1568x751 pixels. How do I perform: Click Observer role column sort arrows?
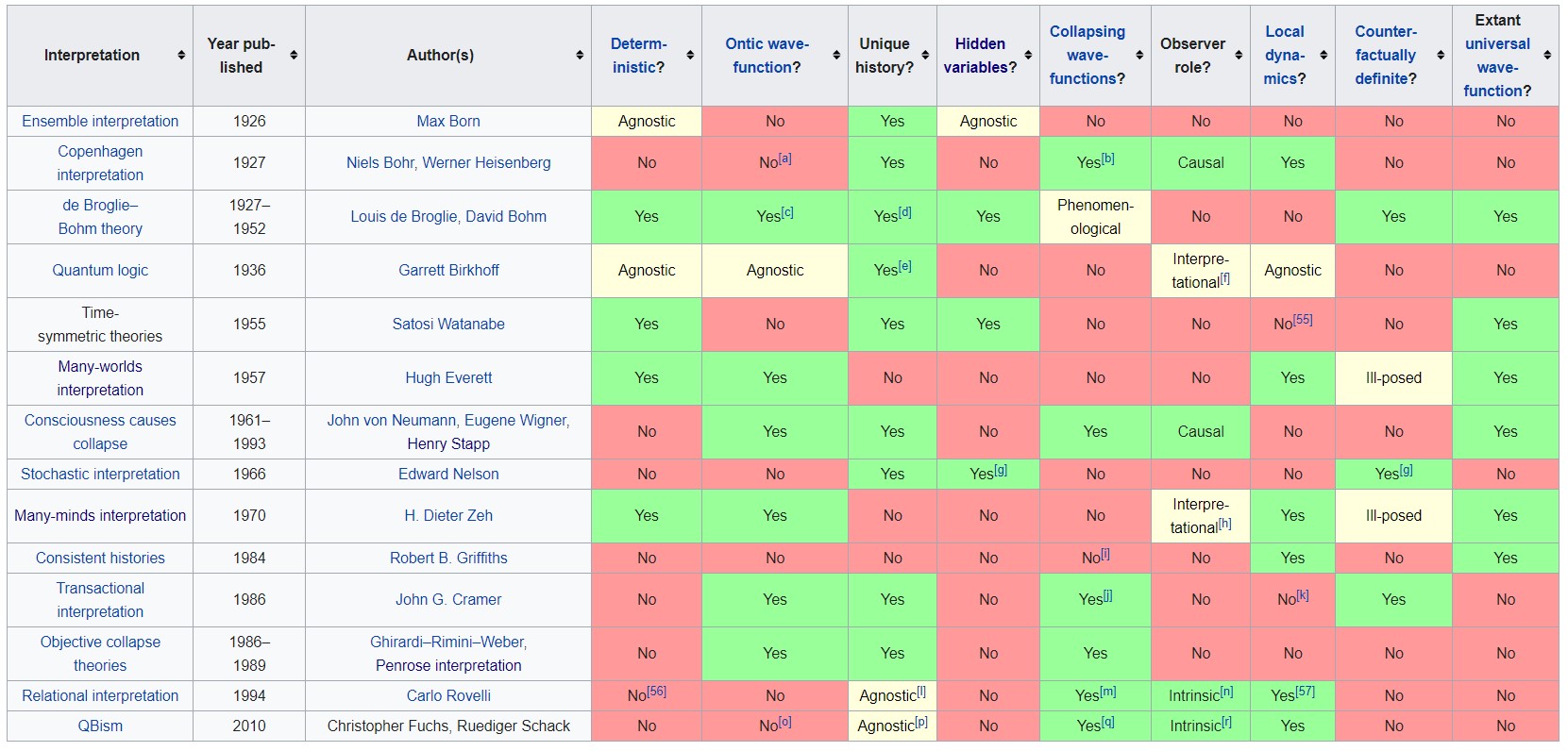tap(1239, 56)
